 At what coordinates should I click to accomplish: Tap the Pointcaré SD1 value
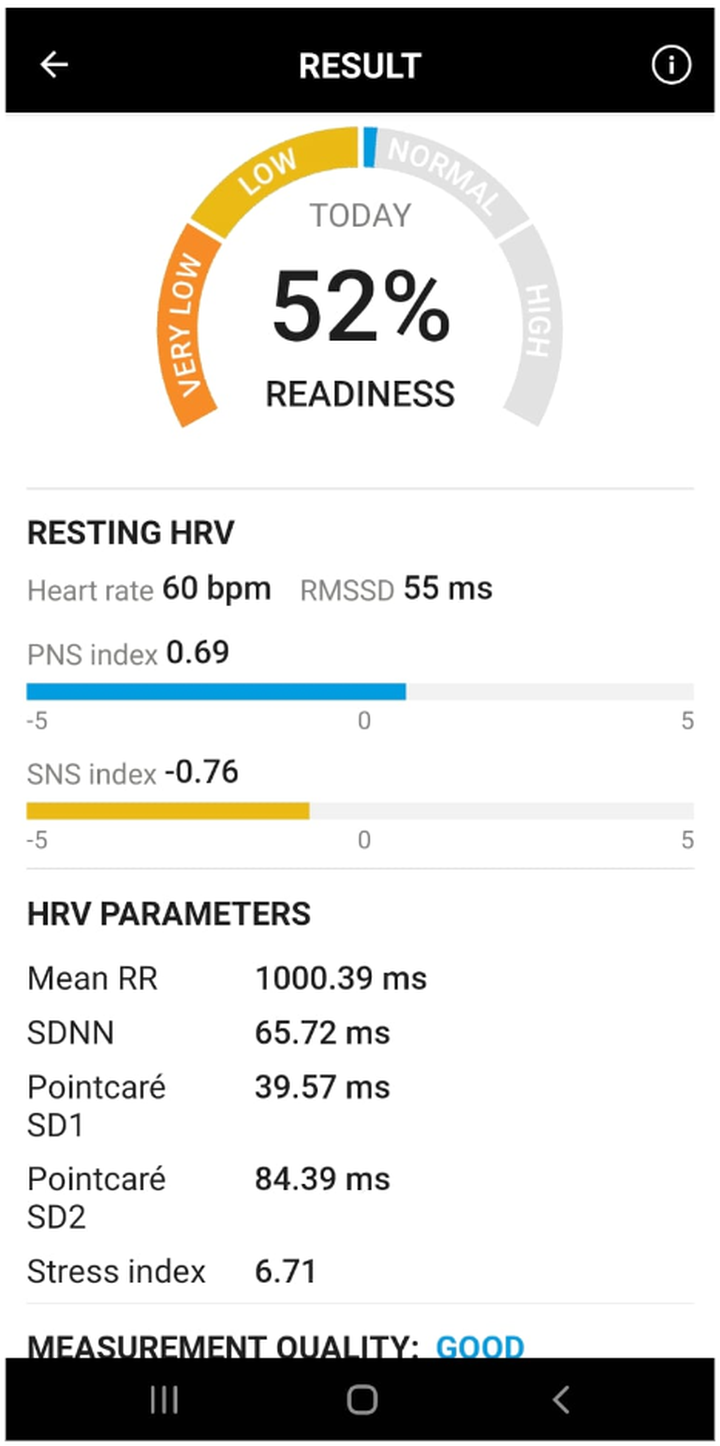[x=322, y=1087]
